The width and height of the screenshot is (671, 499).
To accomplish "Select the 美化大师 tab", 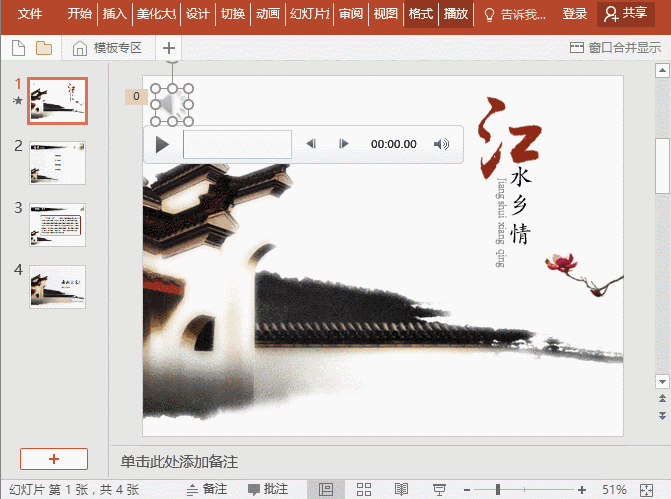I will [157, 14].
